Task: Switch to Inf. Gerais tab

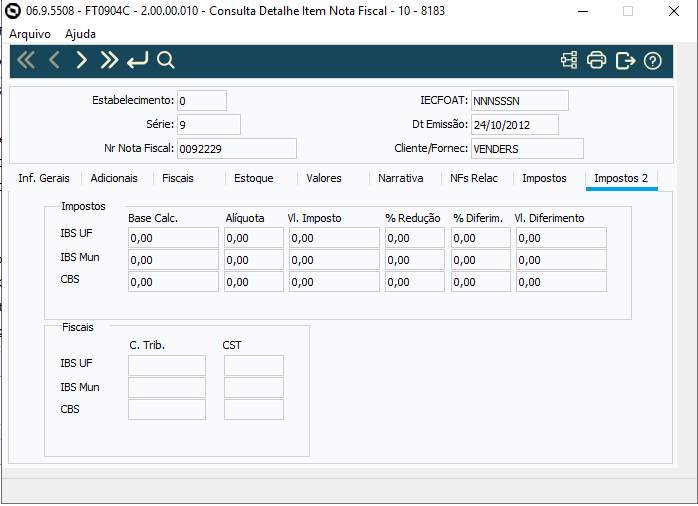Action: (44, 178)
